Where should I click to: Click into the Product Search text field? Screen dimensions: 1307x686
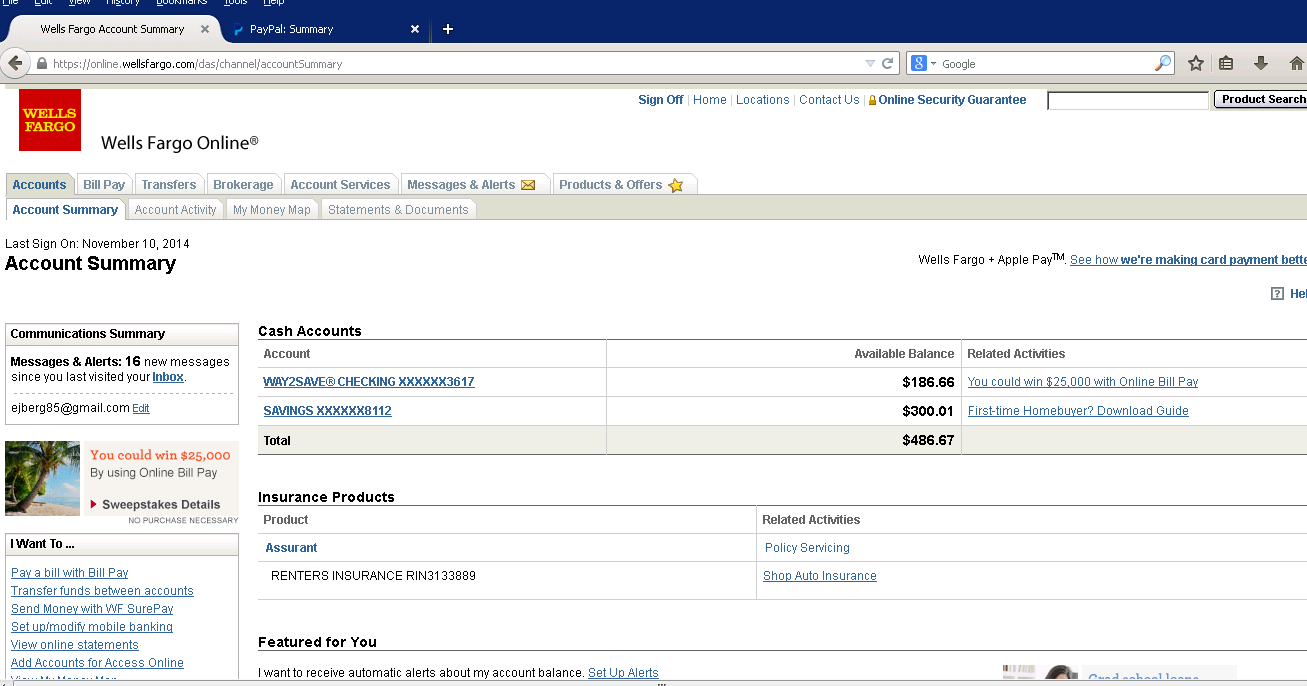(x=1128, y=100)
